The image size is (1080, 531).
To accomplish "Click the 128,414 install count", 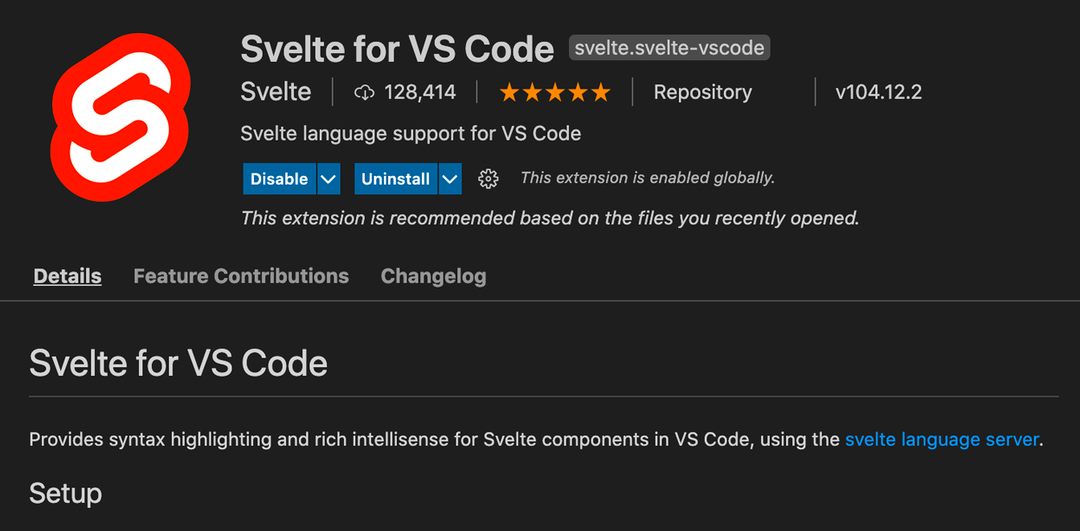I will [x=420, y=92].
